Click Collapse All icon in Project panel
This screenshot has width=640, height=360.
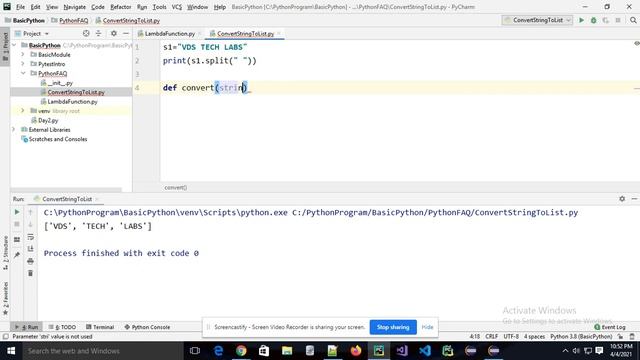pos(98,33)
